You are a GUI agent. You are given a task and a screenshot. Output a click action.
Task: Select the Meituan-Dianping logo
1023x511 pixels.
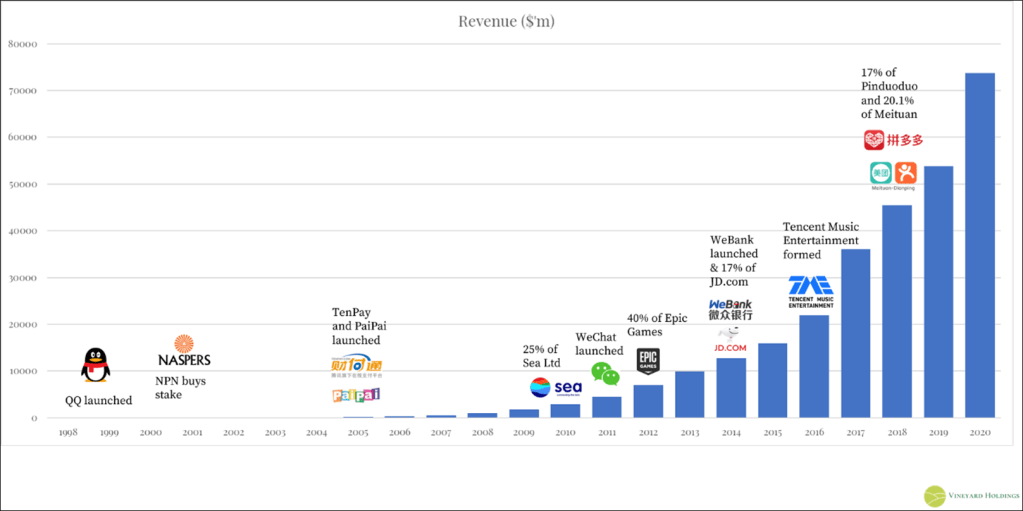click(892, 175)
